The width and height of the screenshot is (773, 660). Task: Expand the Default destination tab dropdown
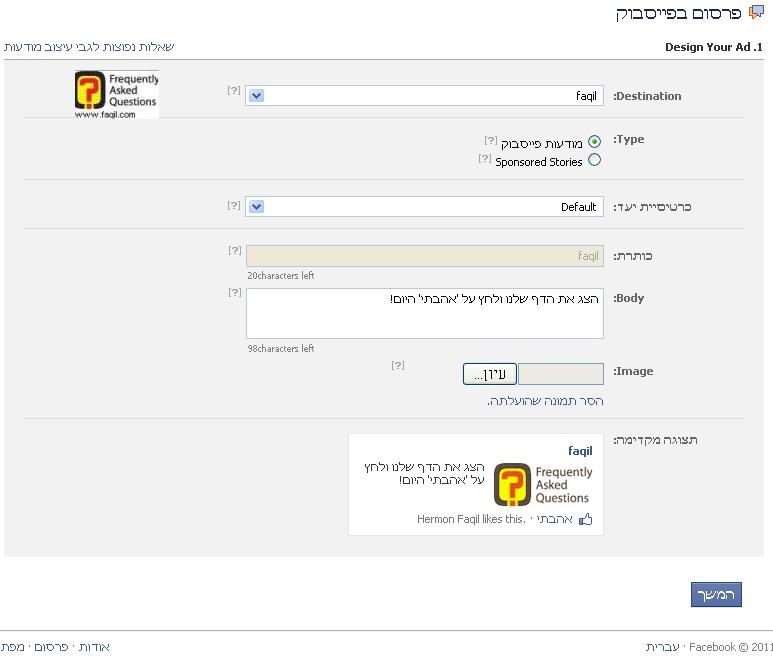(424, 207)
